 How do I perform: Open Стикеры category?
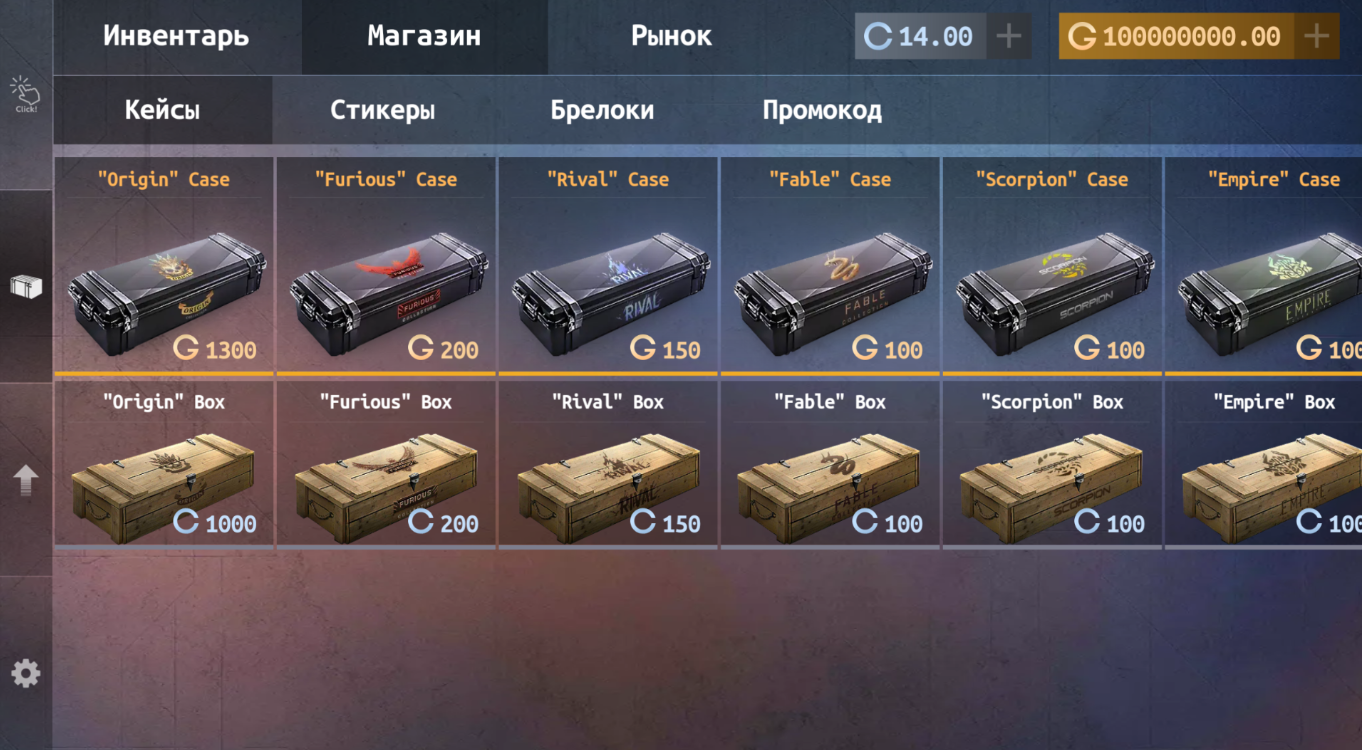(383, 110)
